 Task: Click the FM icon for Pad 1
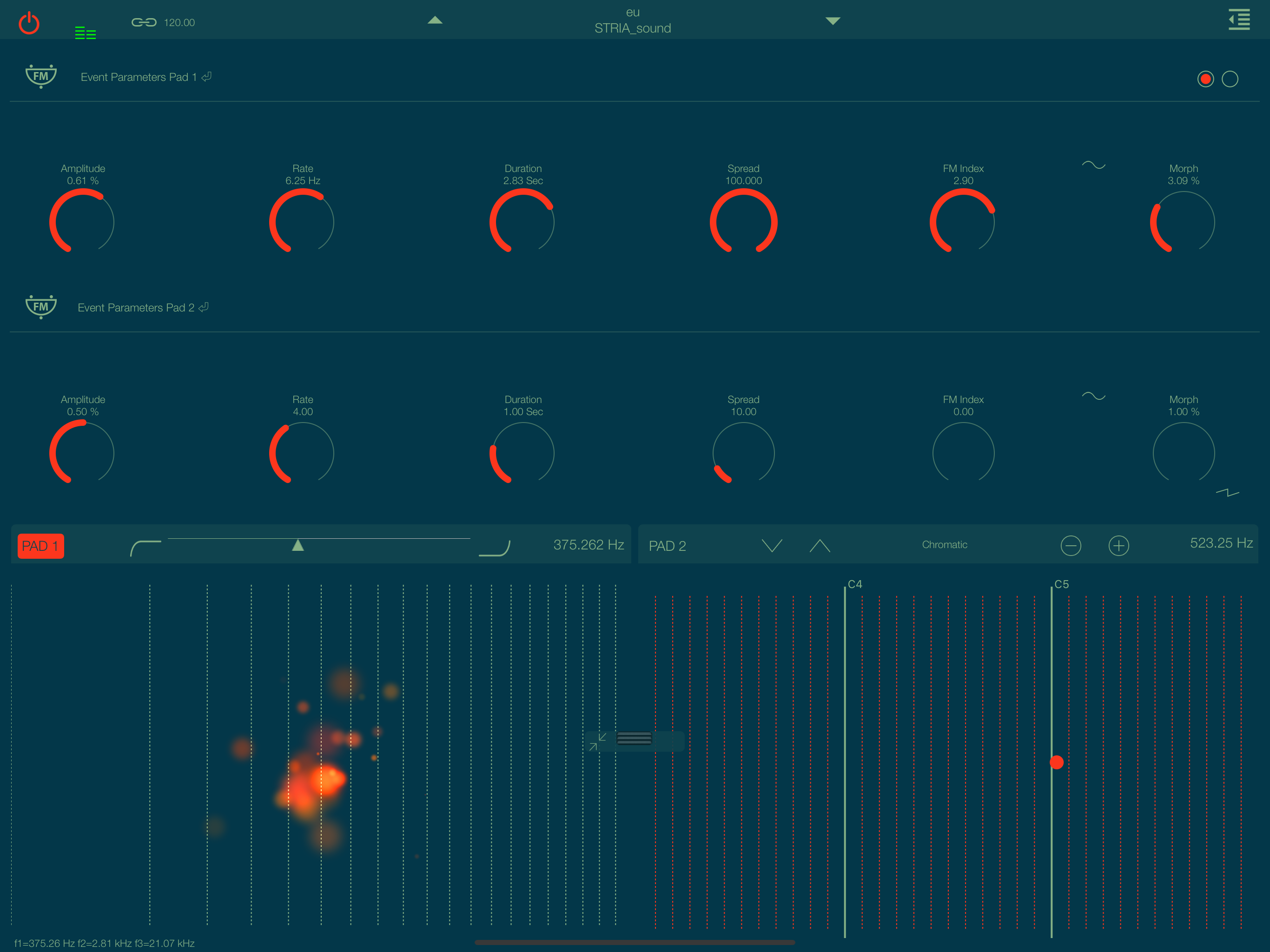click(41, 76)
